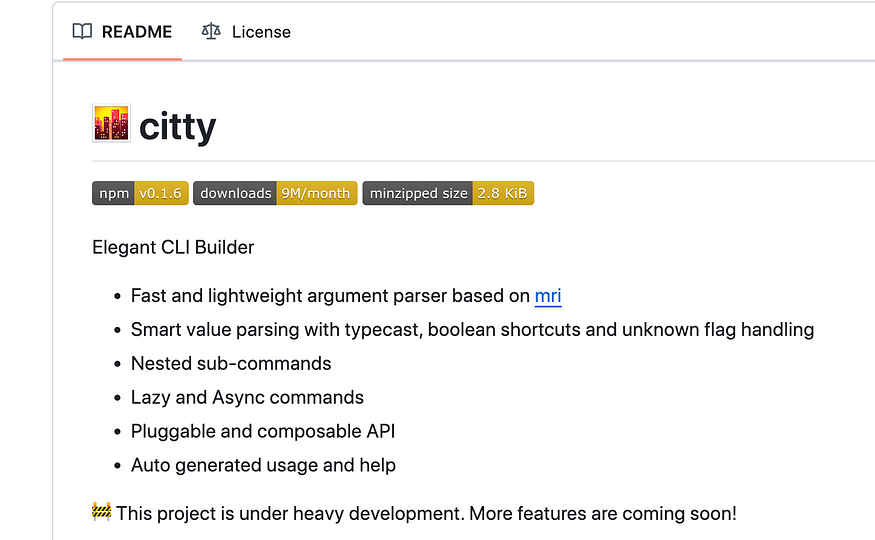Open the minzipped size 2.8 KiB badge
The image size is (875, 540).
coord(448,193)
